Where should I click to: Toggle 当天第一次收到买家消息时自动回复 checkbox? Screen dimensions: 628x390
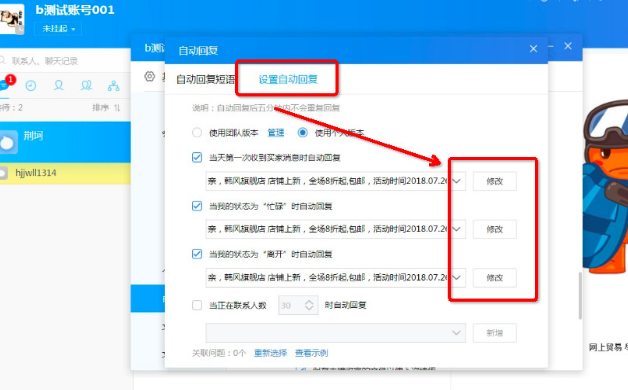coord(197,157)
